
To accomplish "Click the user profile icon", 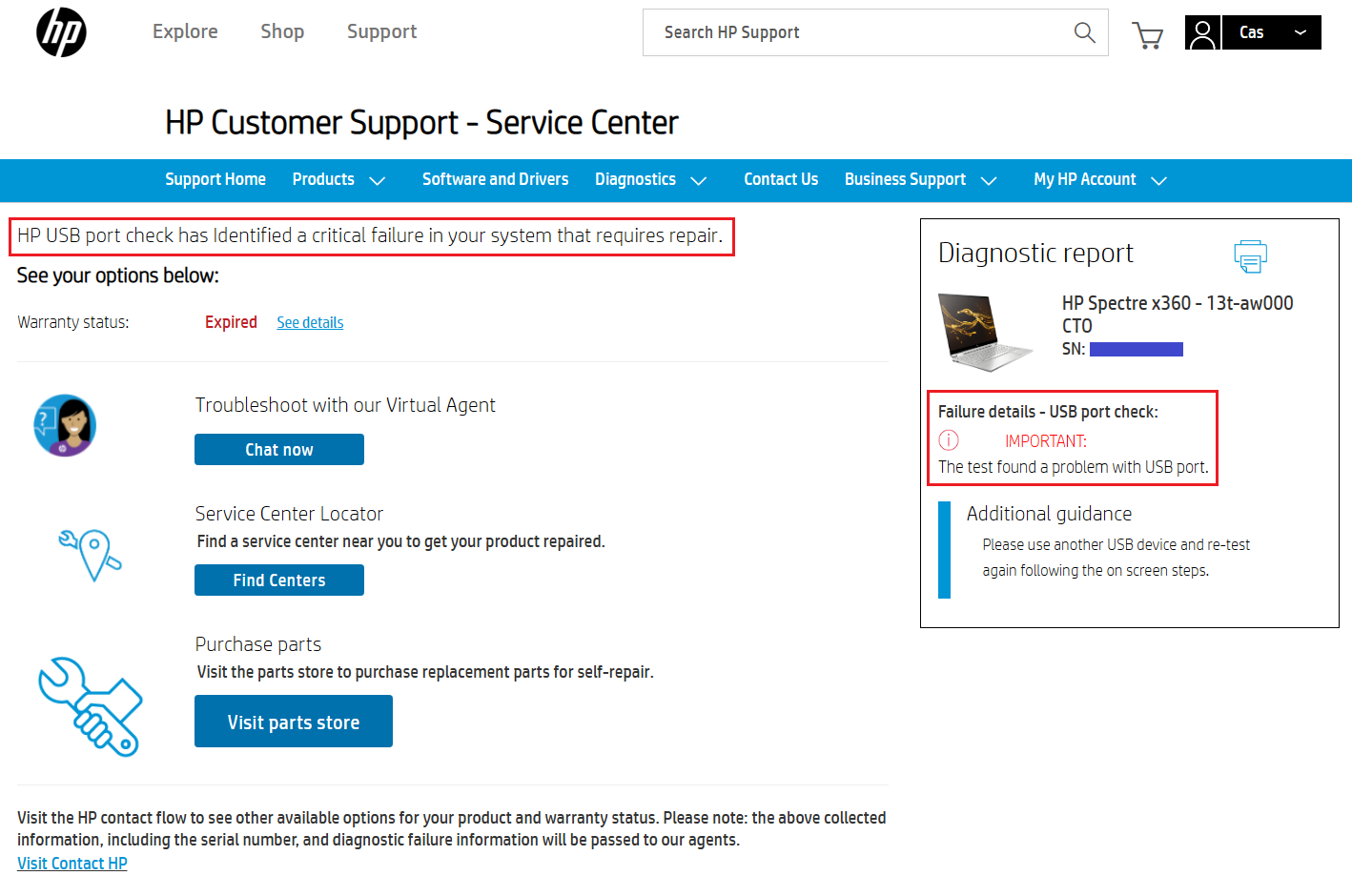I will point(1203,33).
